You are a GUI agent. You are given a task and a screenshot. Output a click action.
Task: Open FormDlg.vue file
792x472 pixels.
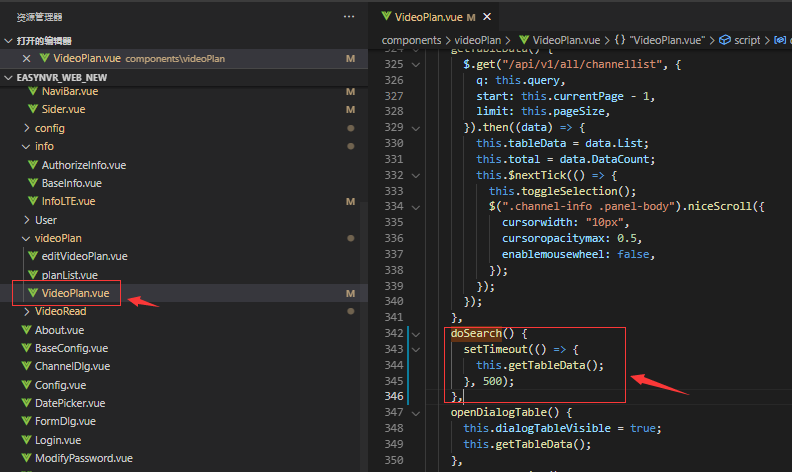point(65,421)
